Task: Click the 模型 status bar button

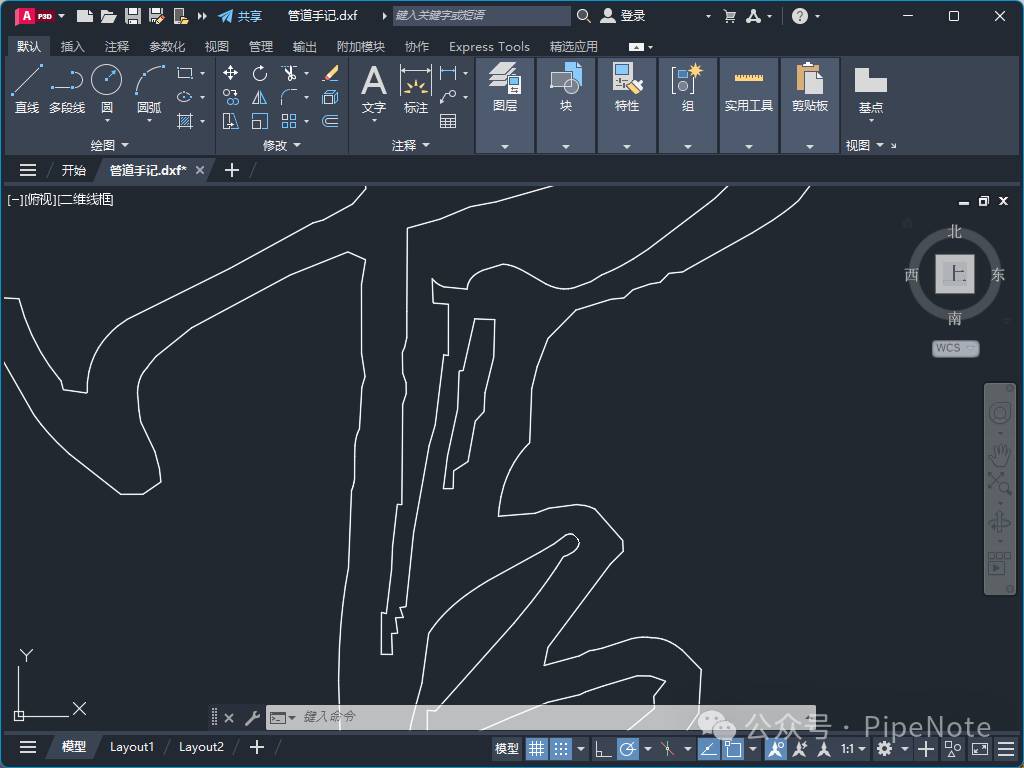Action: pos(507,748)
